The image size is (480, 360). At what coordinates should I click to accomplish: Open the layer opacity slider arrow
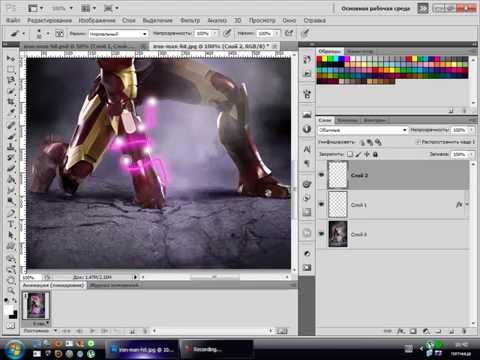click(x=471, y=130)
